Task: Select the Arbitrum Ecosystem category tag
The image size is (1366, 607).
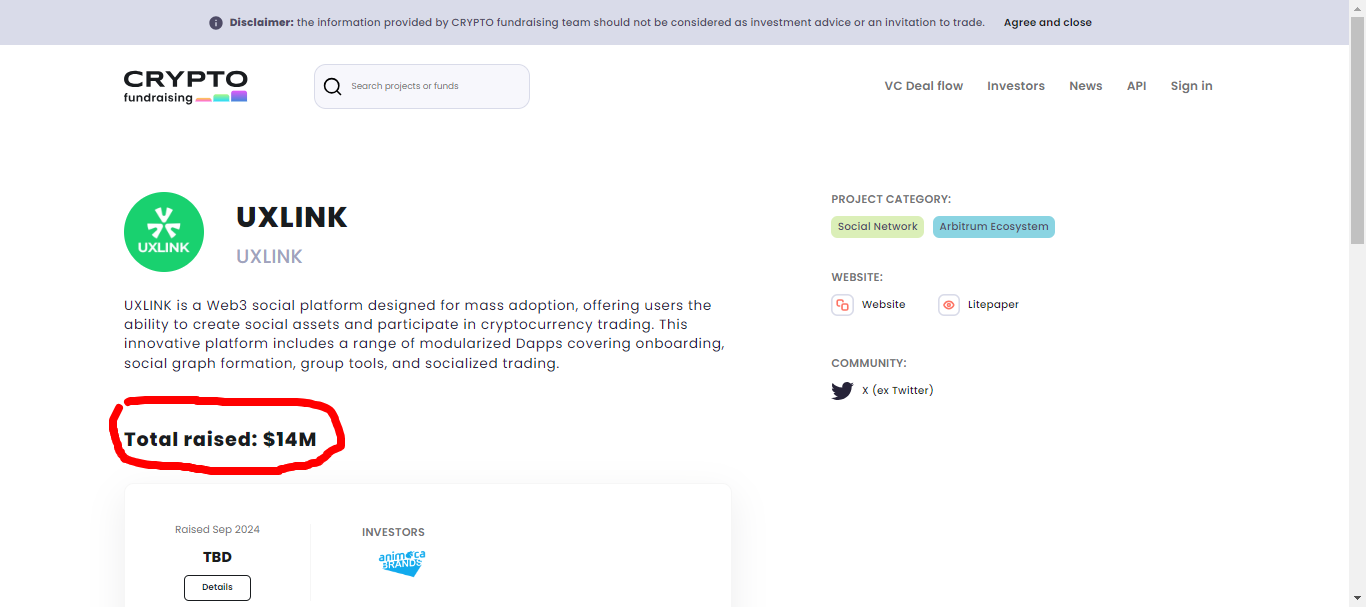Action: click(993, 227)
